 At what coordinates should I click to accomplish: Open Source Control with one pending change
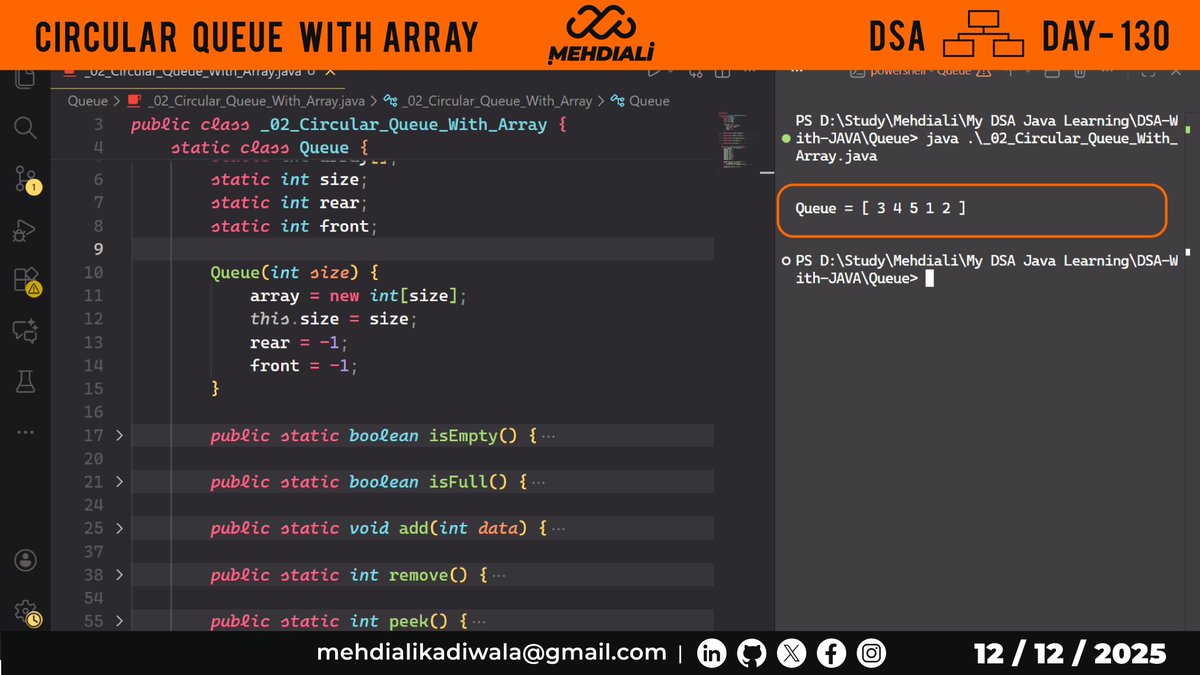pyautogui.click(x=26, y=180)
